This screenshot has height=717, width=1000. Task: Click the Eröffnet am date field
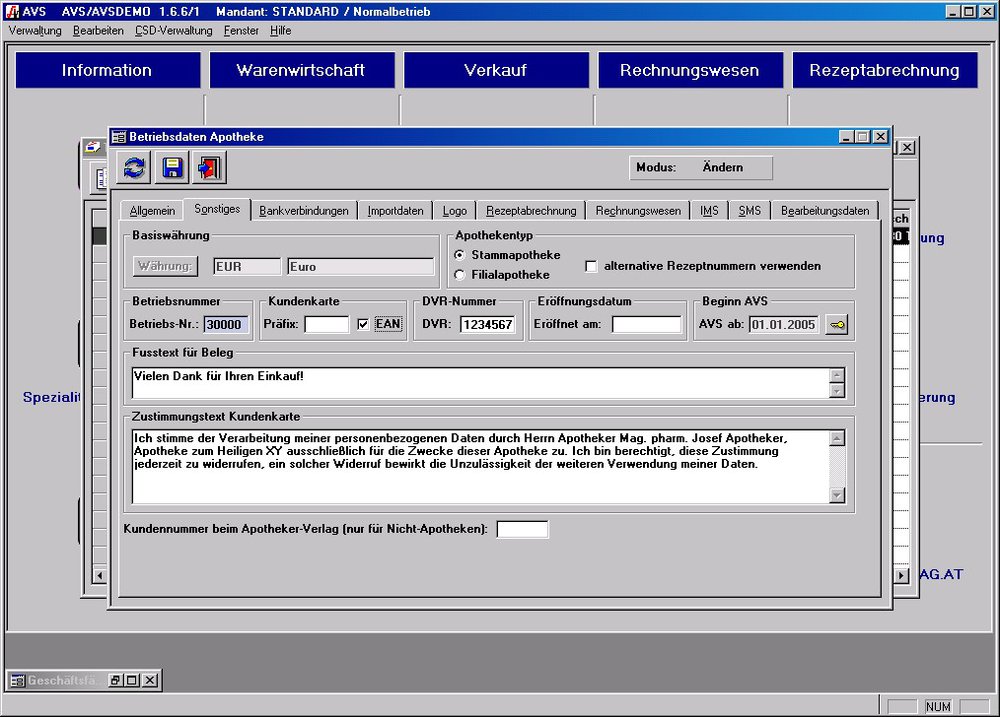646,324
